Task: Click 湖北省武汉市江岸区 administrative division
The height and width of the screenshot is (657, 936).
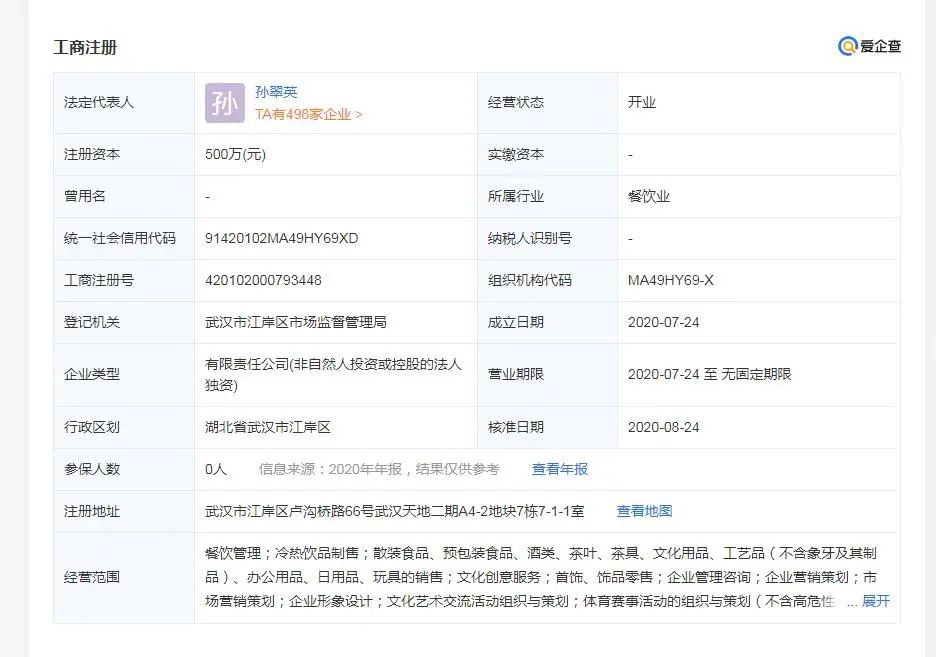Action: 267,427
